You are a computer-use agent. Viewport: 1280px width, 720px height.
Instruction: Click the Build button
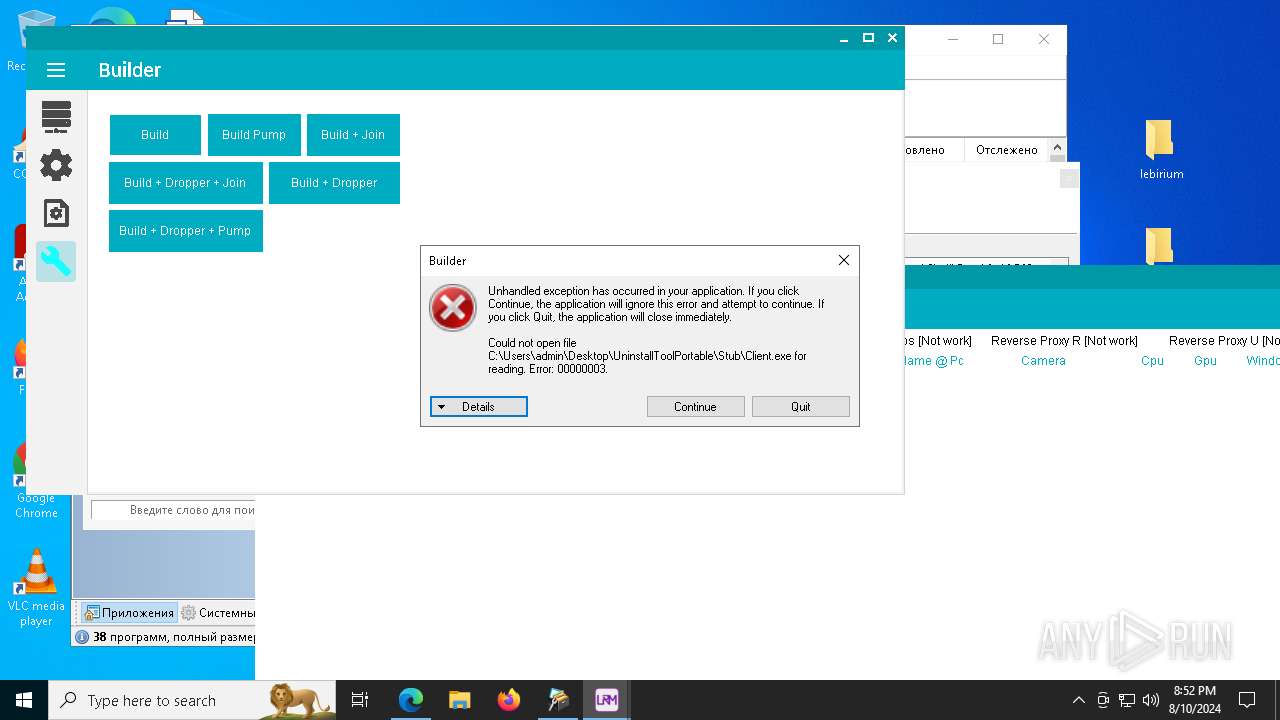click(x=155, y=135)
